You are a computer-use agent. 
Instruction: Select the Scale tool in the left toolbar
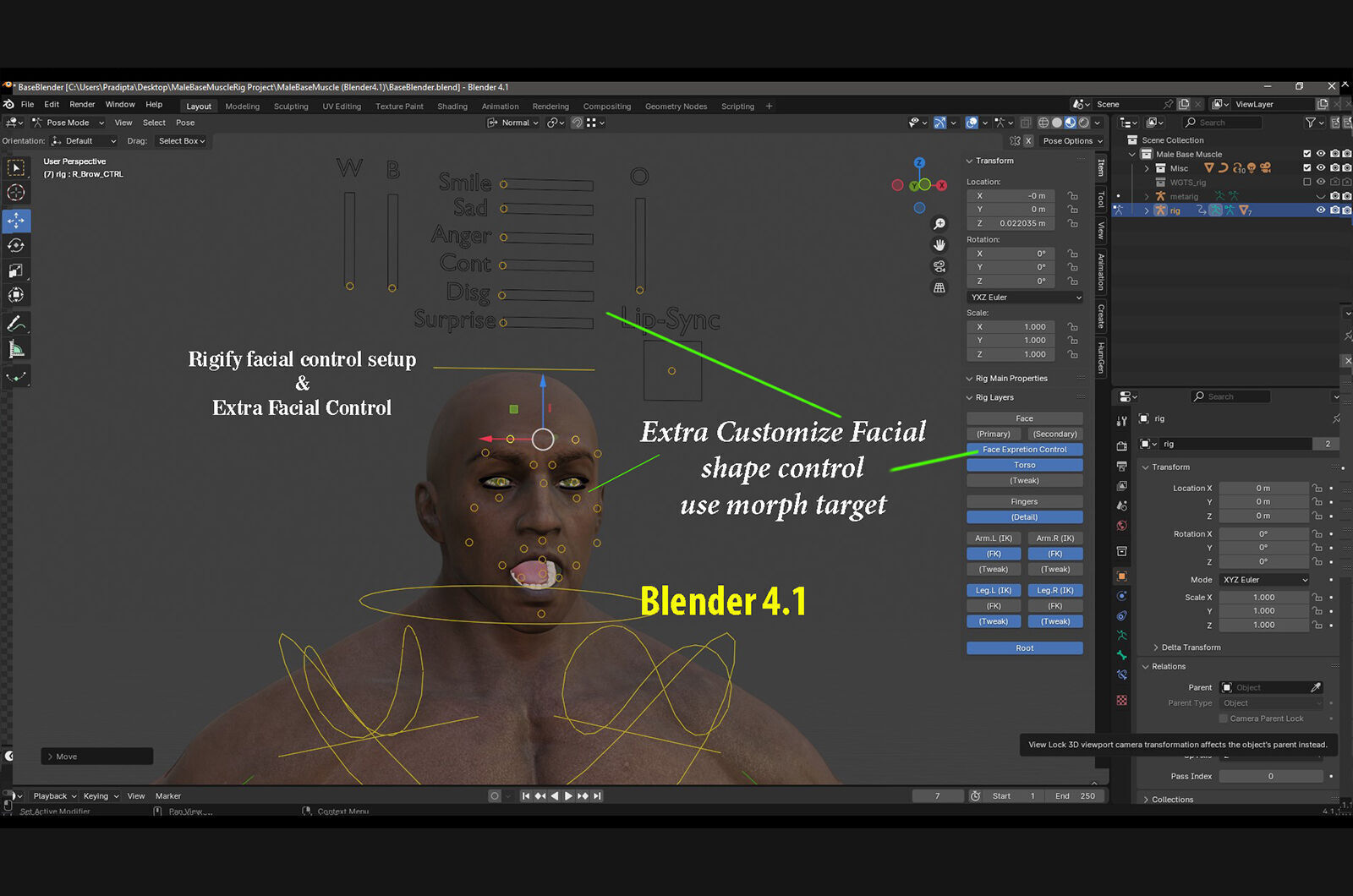click(x=16, y=270)
